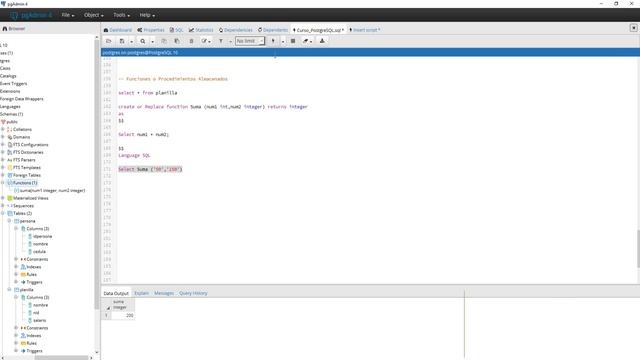This screenshot has height=360, width=640.
Task: Click the public schema node
Action: click(11, 122)
